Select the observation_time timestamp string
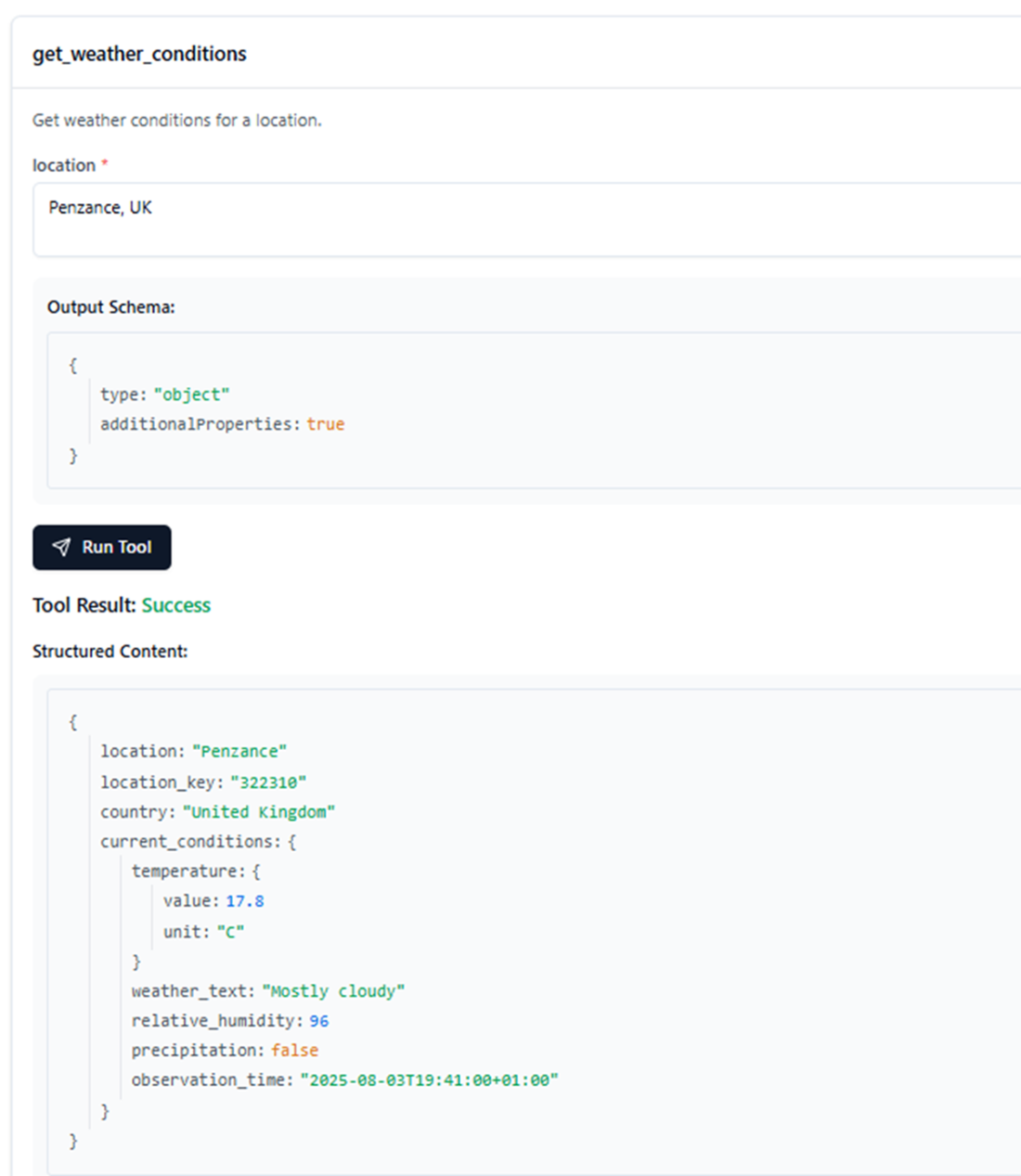The width and height of the screenshot is (1021, 1176). tap(429, 1080)
